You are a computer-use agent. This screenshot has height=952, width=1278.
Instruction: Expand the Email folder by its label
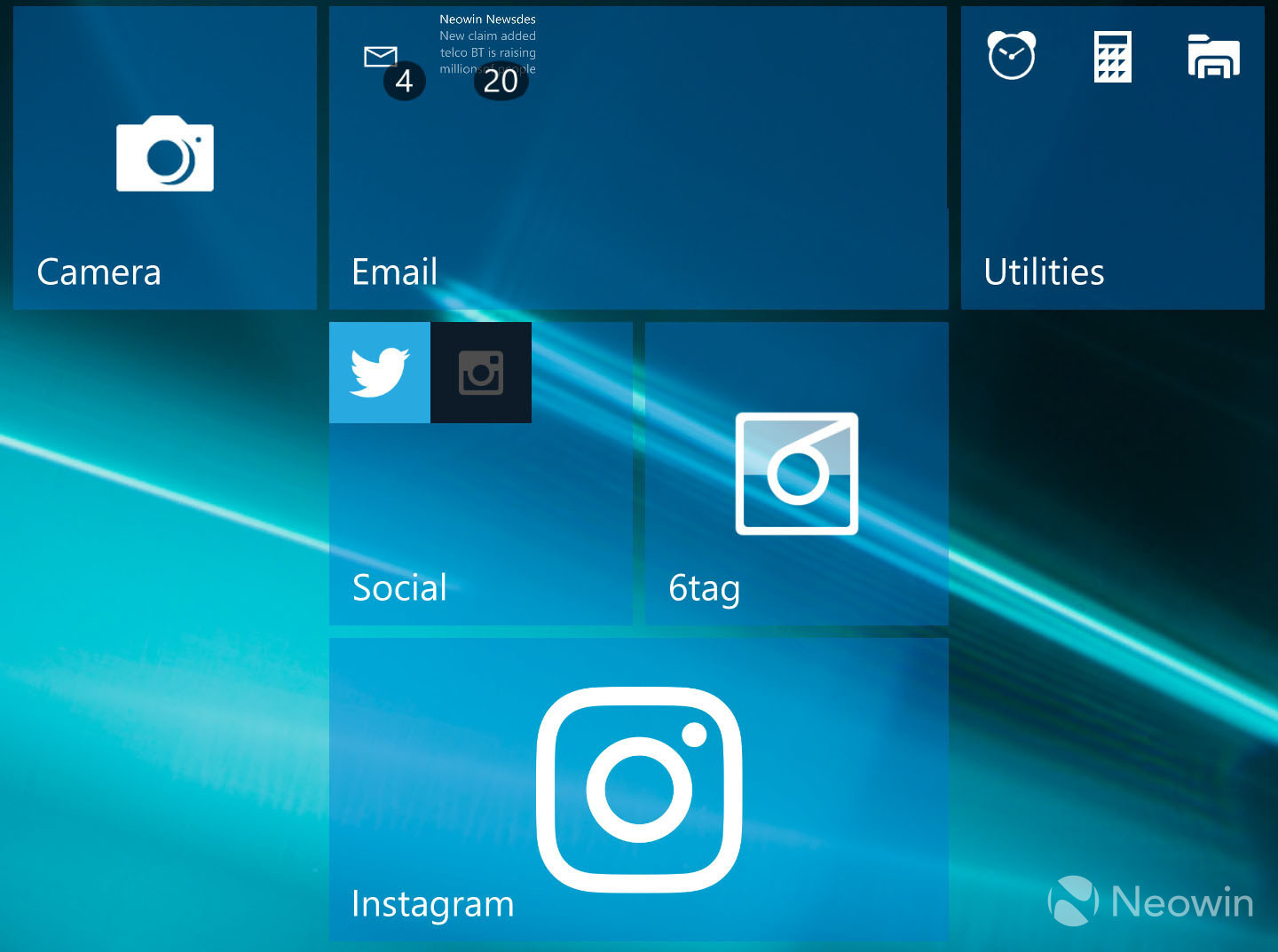tap(395, 271)
